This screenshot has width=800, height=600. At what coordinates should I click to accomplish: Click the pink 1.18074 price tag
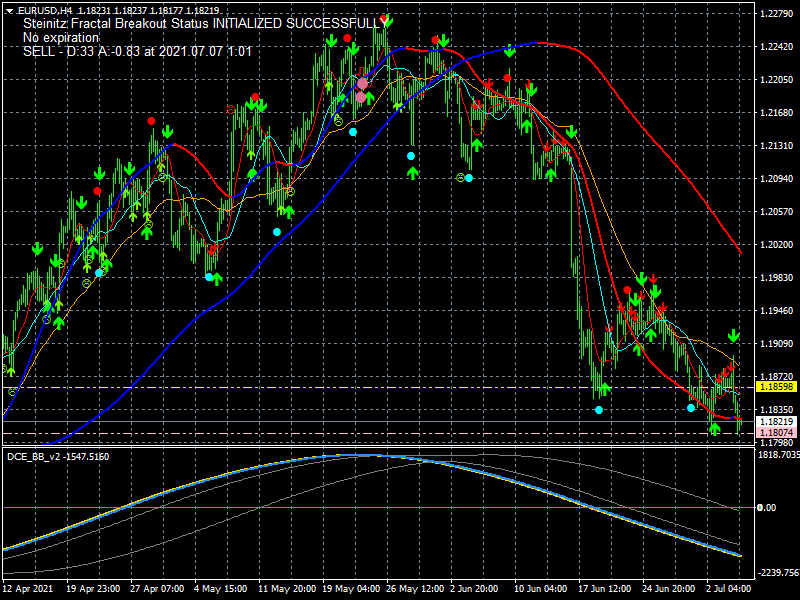click(777, 433)
